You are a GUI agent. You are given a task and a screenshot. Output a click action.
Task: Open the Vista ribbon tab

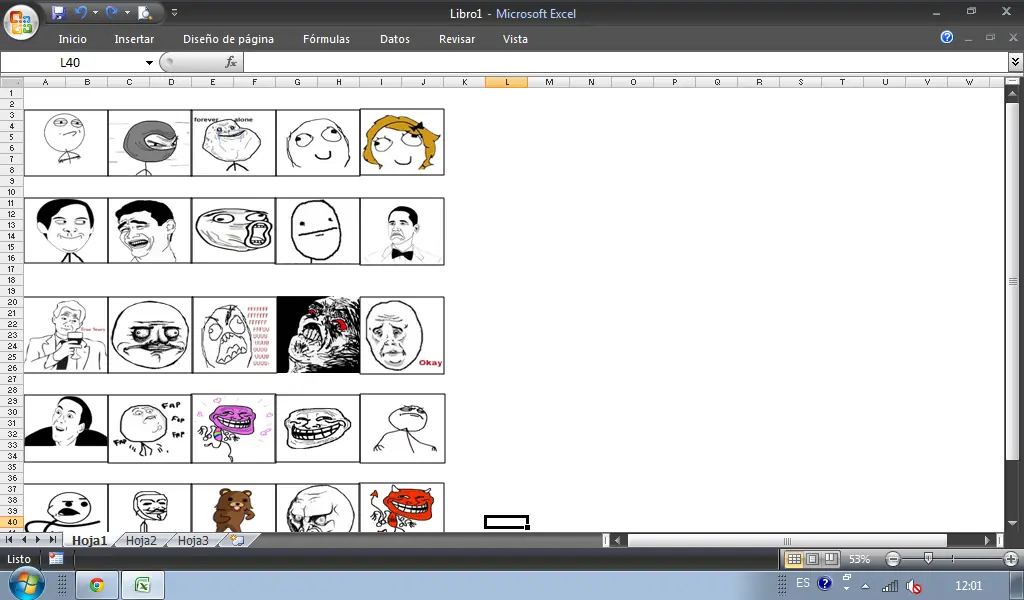point(515,39)
